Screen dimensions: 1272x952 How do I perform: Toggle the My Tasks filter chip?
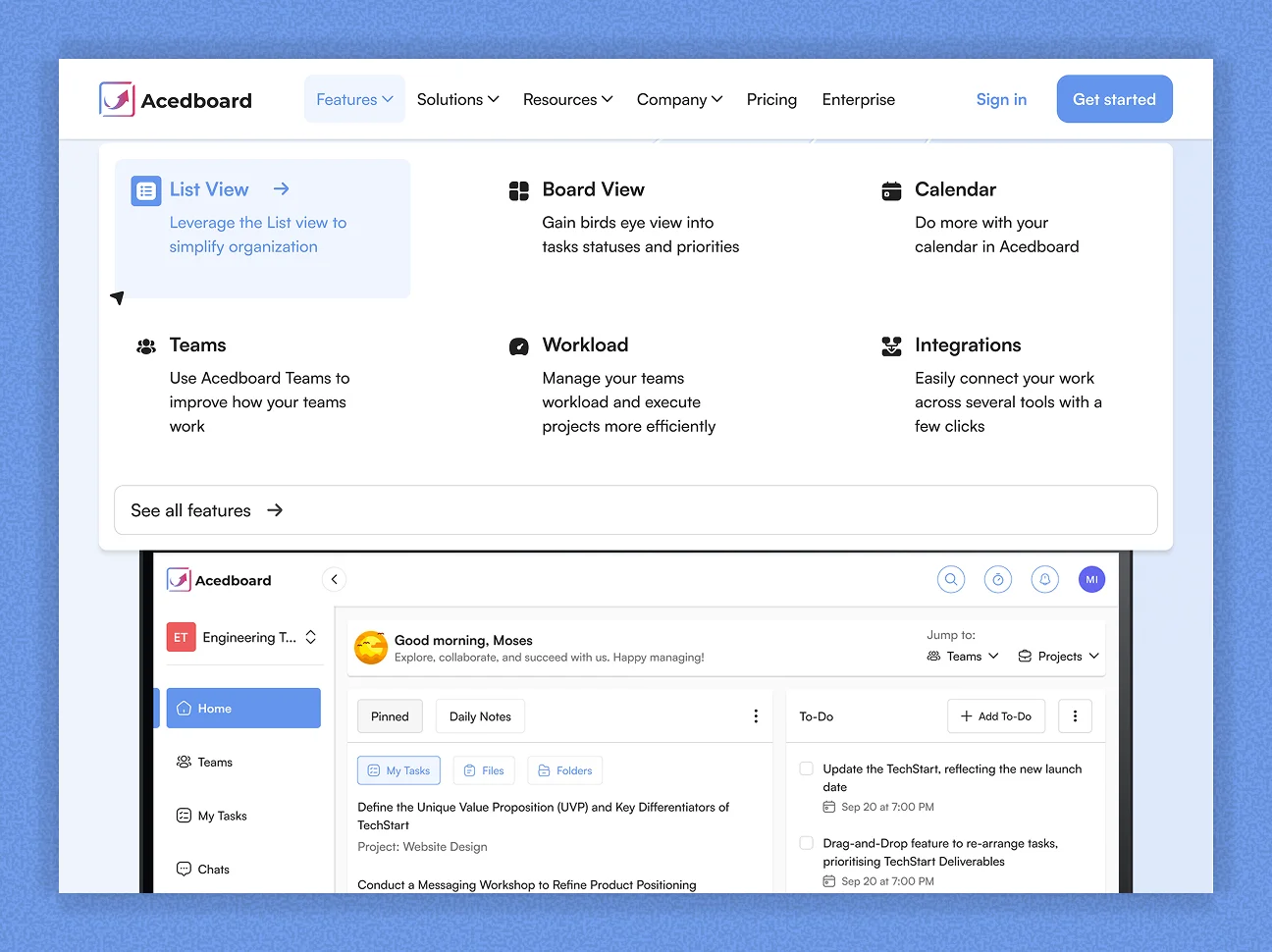[398, 771]
